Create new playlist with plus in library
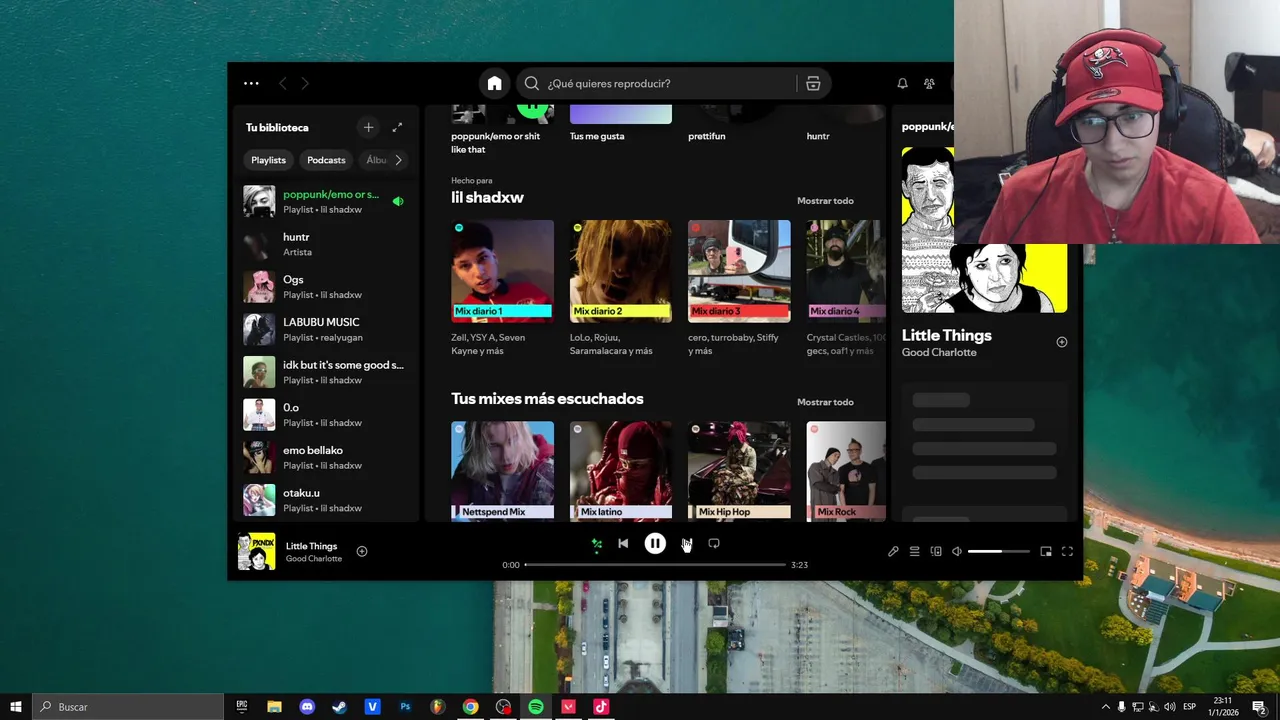The height and width of the screenshot is (720, 1280). (368, 127)
